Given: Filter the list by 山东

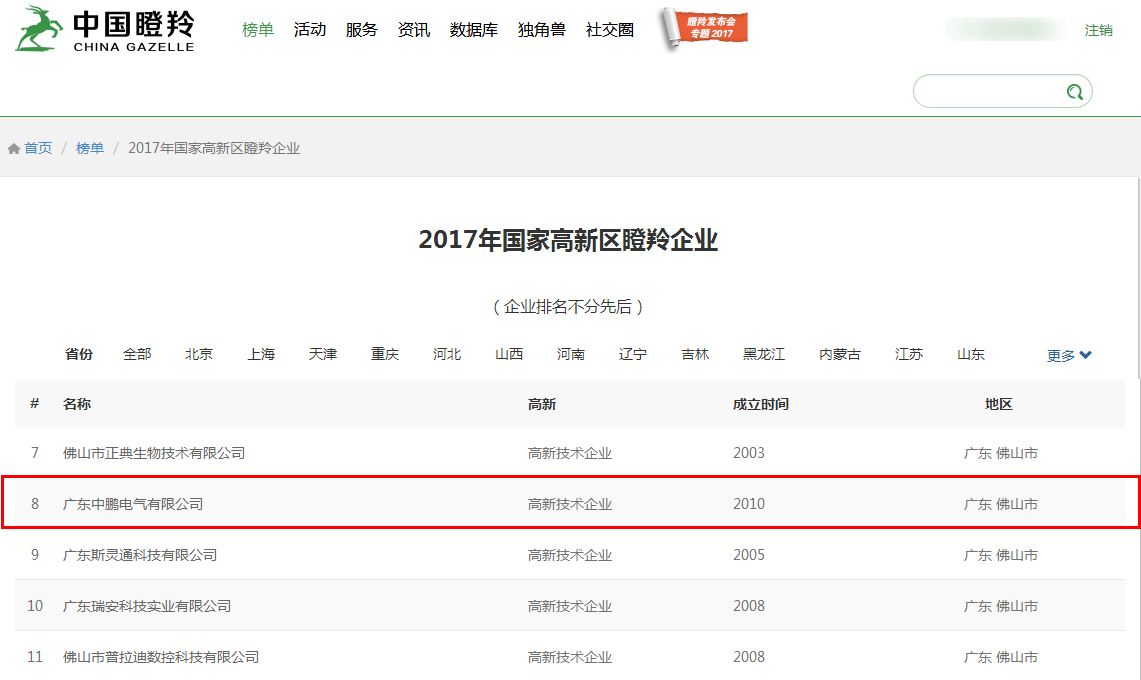Looking at the screenshot, I should point(970,354).
